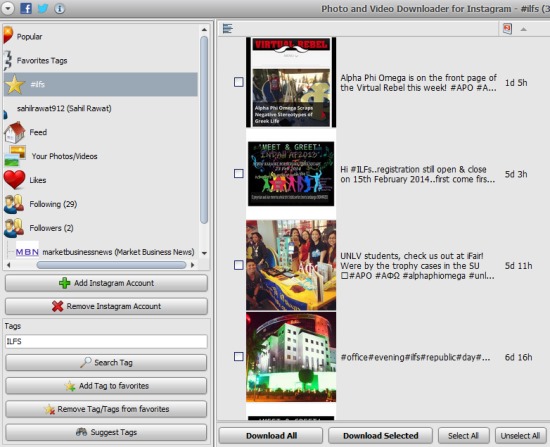Open the Likes entry
550x447 pixels.
coord(38,180)
